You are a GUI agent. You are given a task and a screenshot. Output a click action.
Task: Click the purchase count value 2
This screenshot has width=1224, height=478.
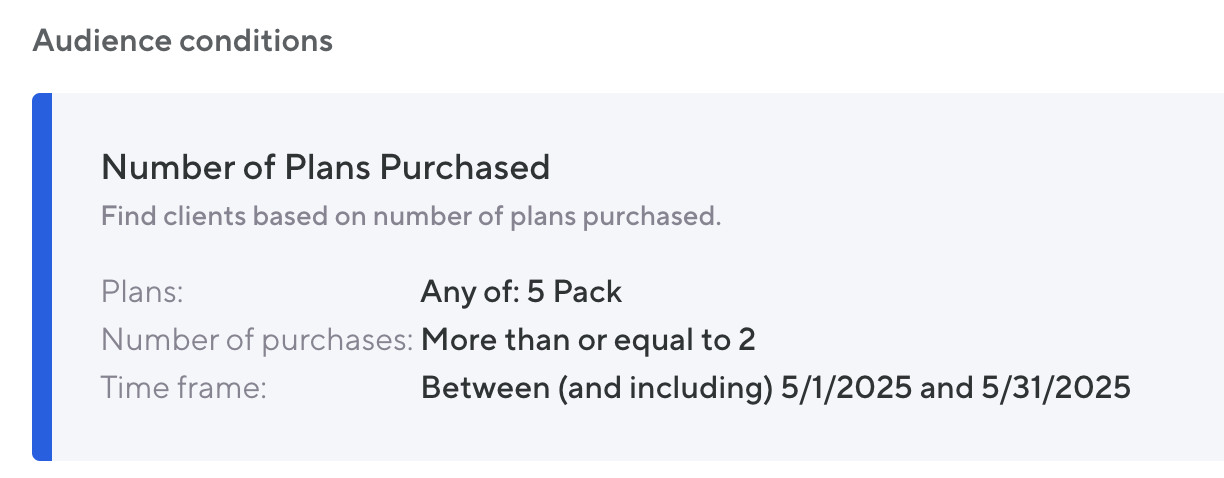click(746, 340)
